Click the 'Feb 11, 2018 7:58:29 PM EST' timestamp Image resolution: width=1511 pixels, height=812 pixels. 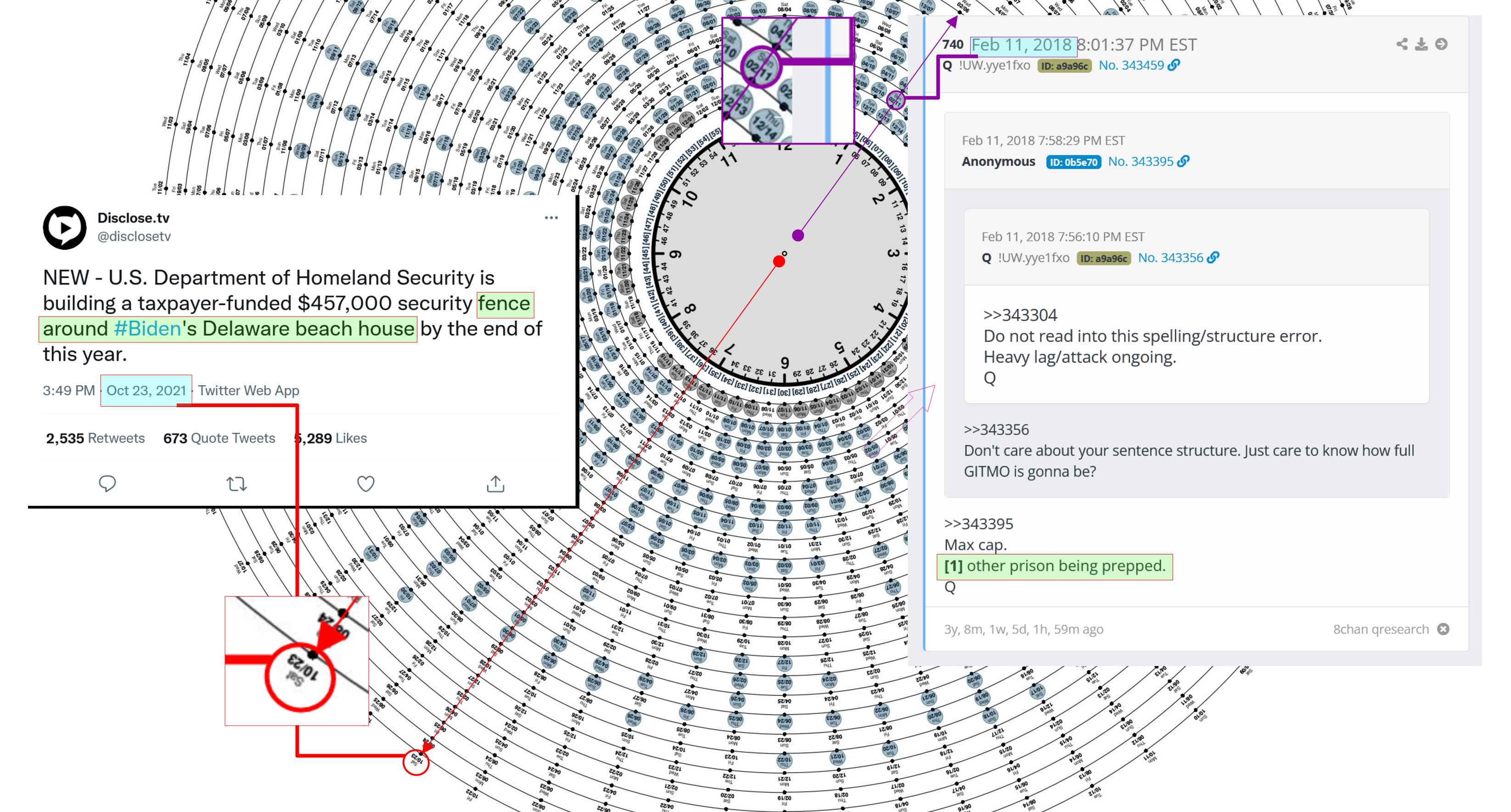click(1043, 141)
